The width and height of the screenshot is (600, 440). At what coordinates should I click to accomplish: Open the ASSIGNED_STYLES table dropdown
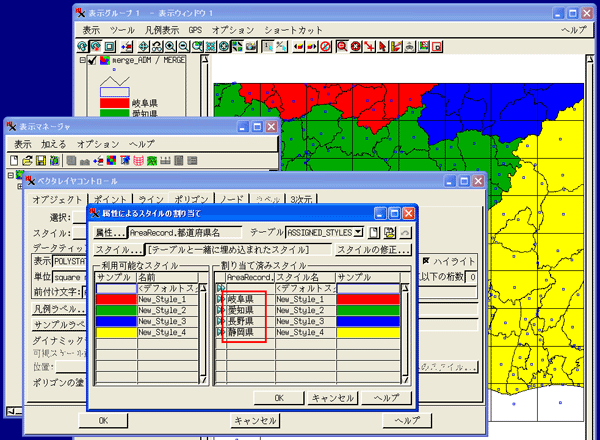click(358, 232)
